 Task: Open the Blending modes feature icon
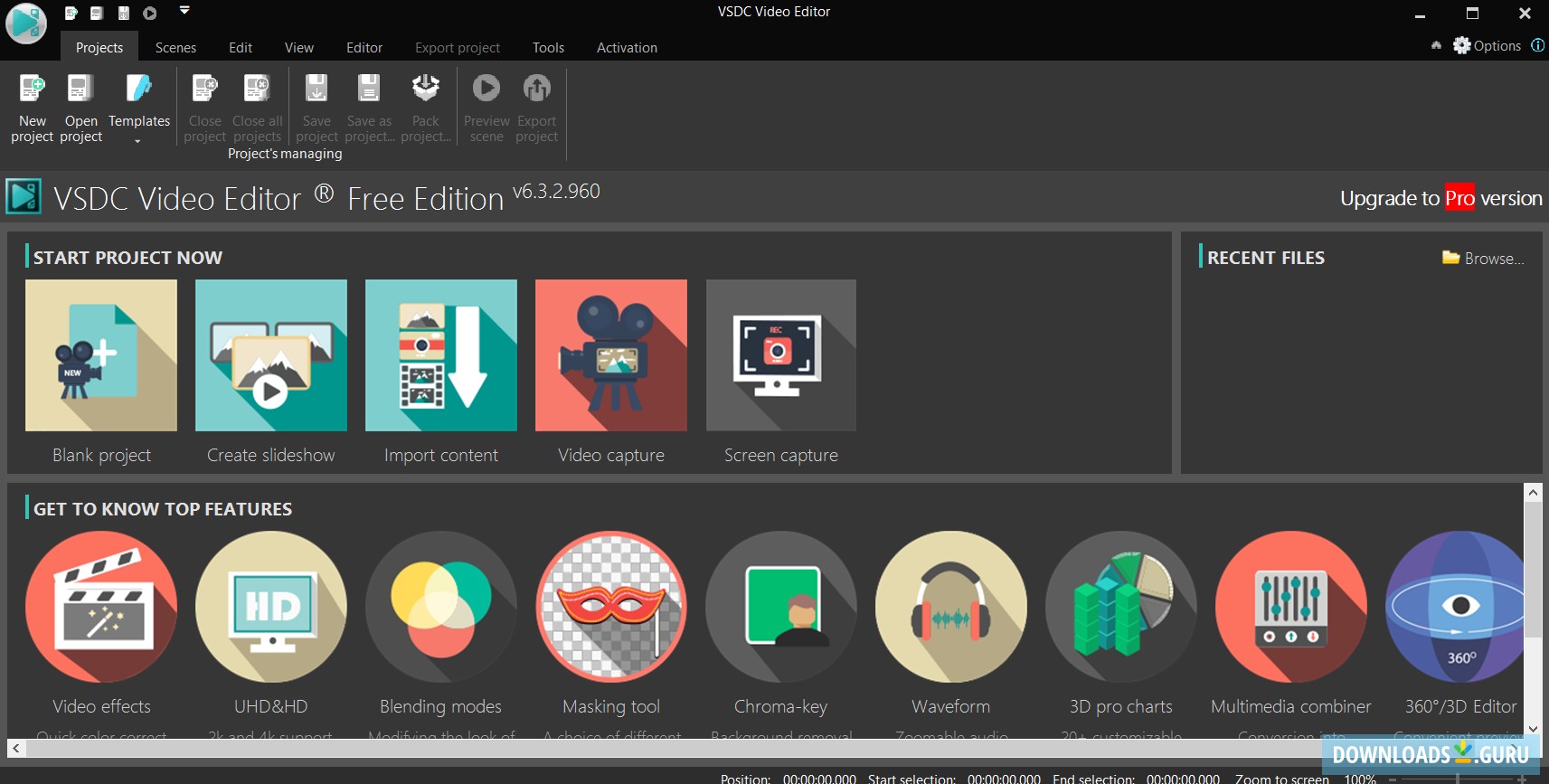click(x=441, y=606)
